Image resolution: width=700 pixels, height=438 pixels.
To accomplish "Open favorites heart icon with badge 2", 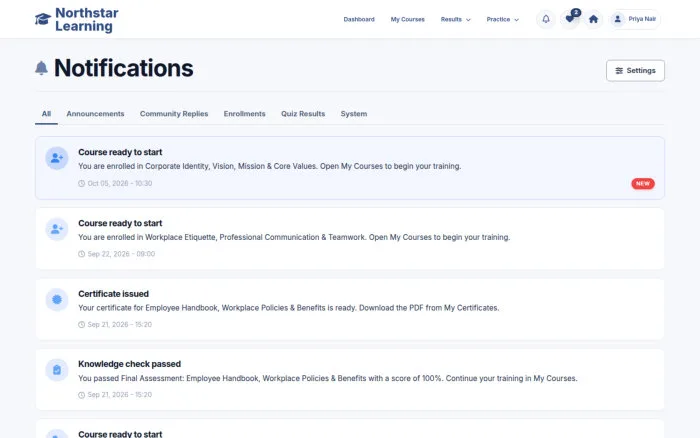I will [570, 19].
